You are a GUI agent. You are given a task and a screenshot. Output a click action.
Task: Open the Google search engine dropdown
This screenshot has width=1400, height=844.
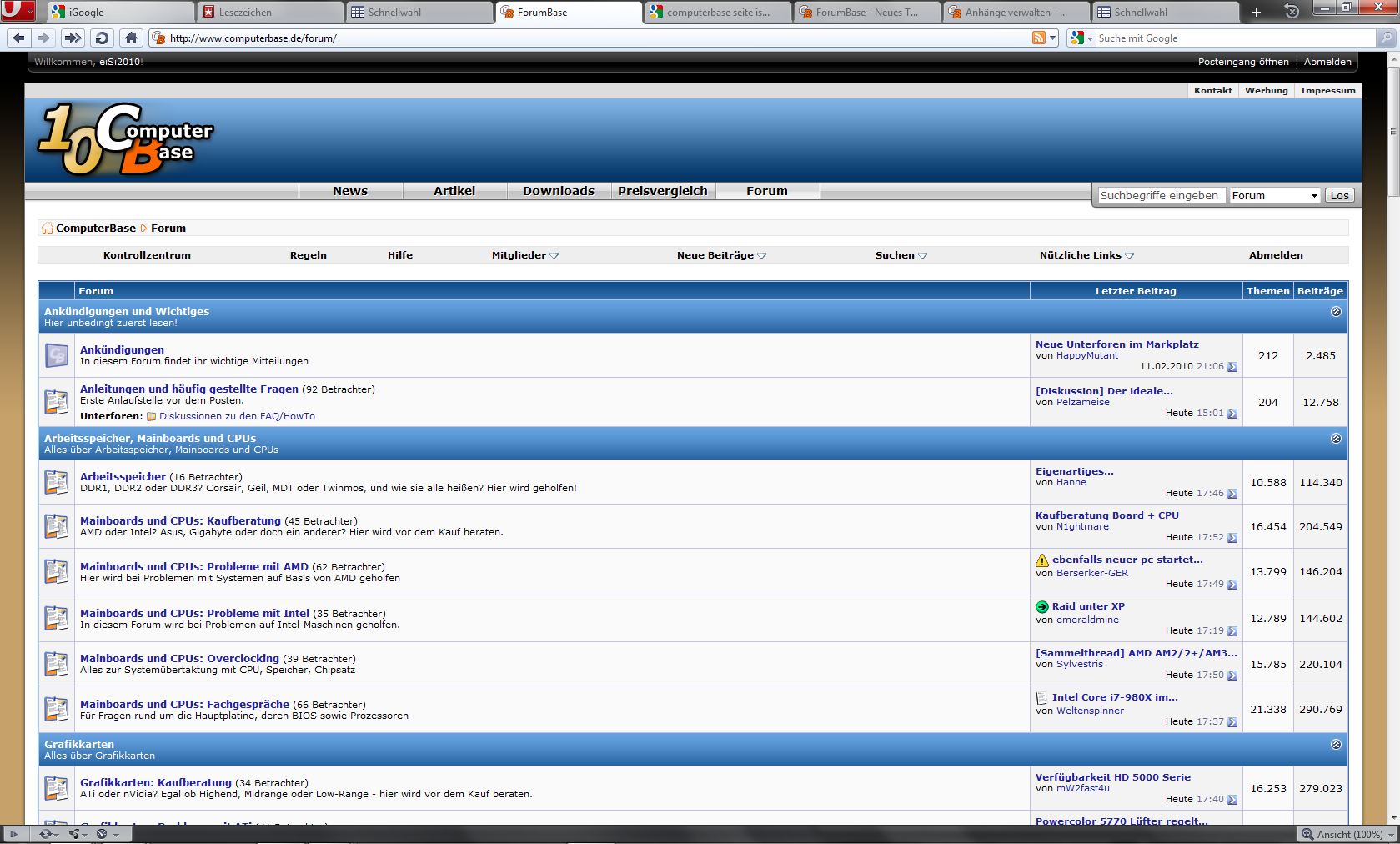pos(1081,38)
